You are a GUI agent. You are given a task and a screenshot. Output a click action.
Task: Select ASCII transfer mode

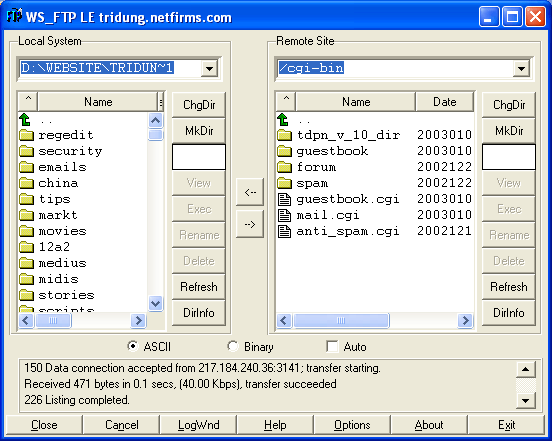coord(133,346)
